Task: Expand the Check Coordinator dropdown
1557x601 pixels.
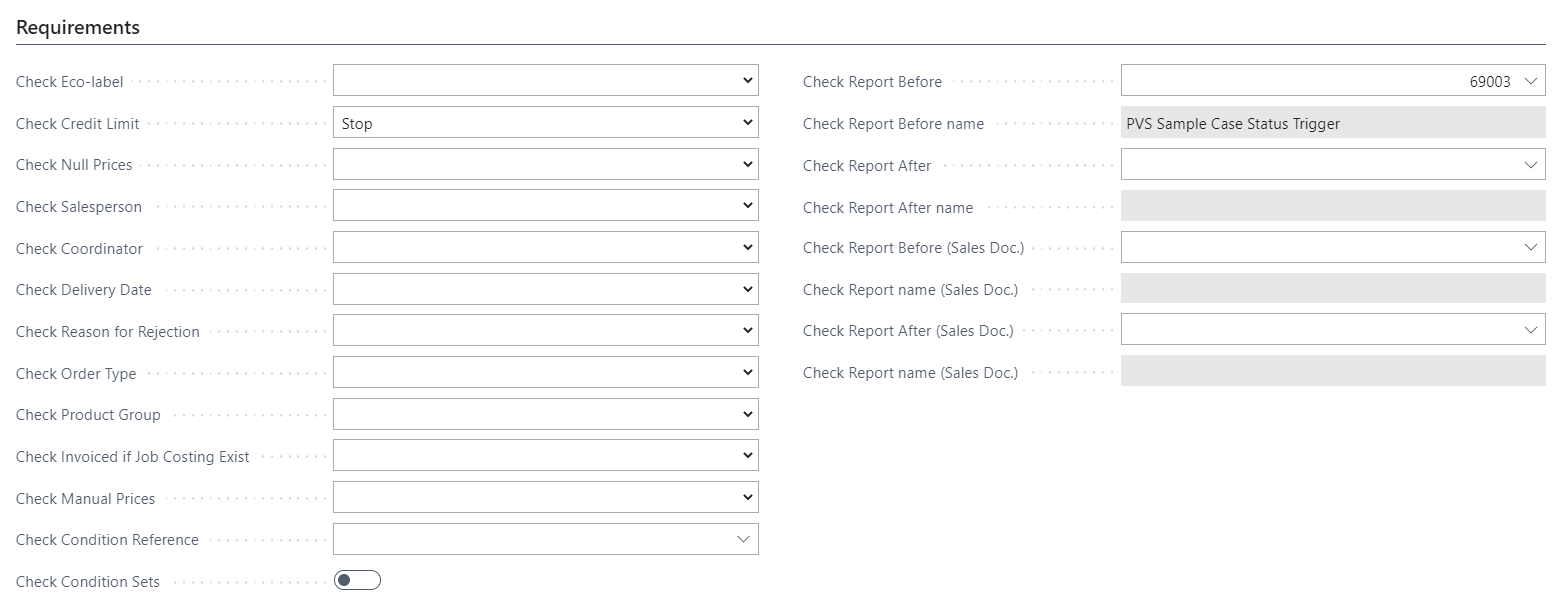Action: pos(545,248)
